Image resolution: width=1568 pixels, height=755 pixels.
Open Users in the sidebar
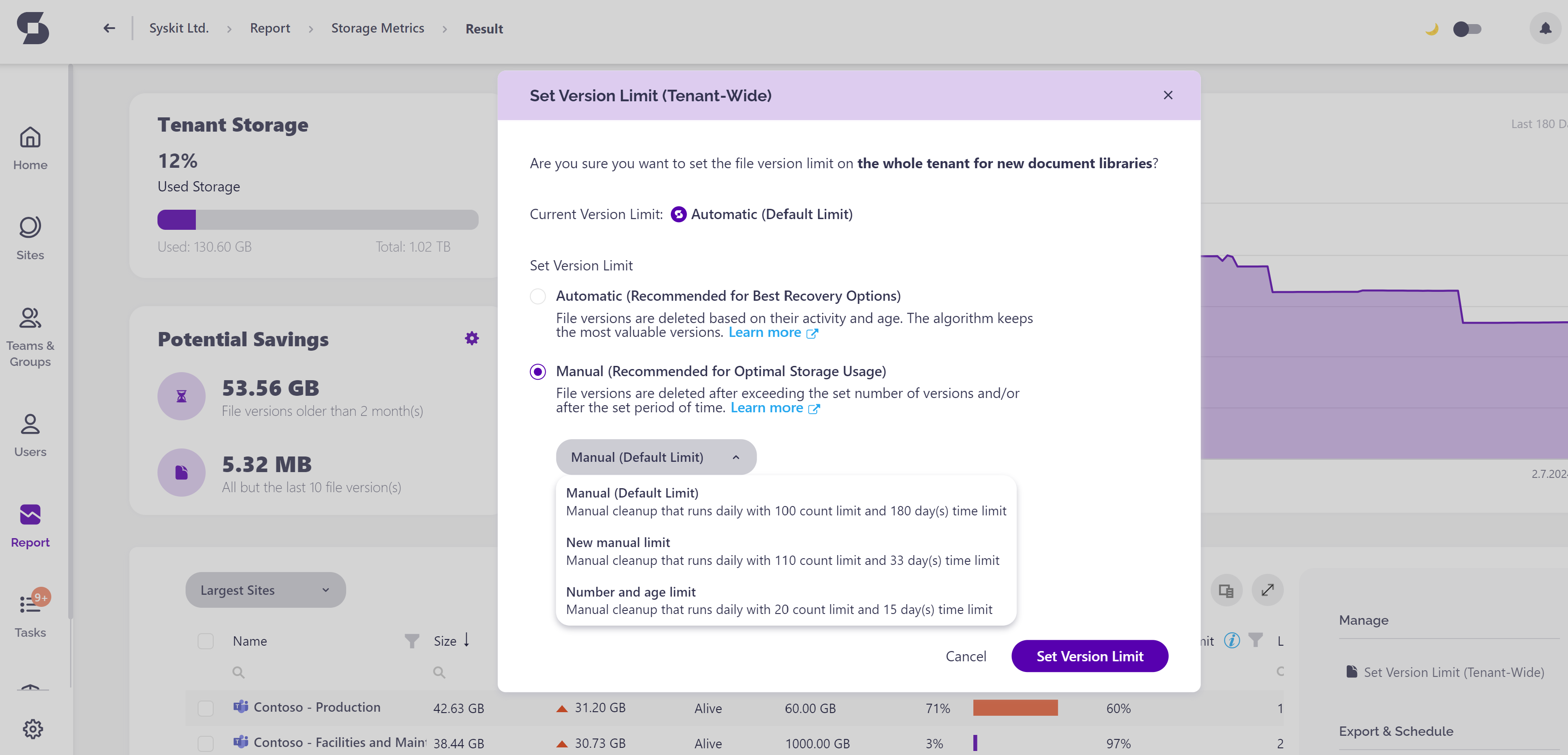click(30, 436)
